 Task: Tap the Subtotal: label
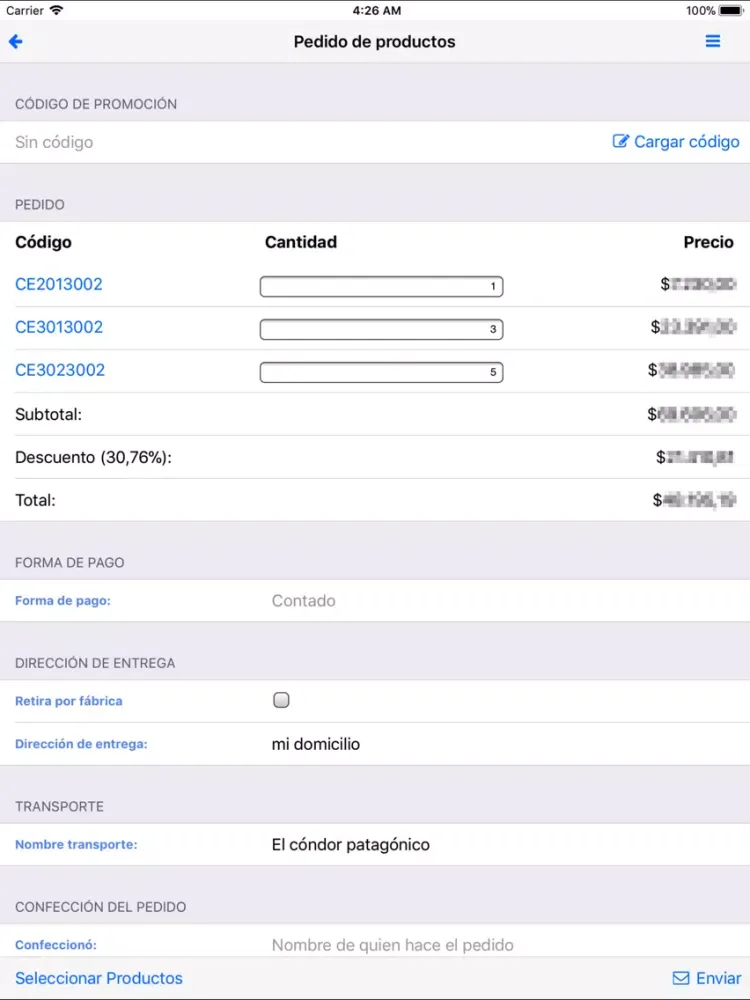click(x=48, y=415)
